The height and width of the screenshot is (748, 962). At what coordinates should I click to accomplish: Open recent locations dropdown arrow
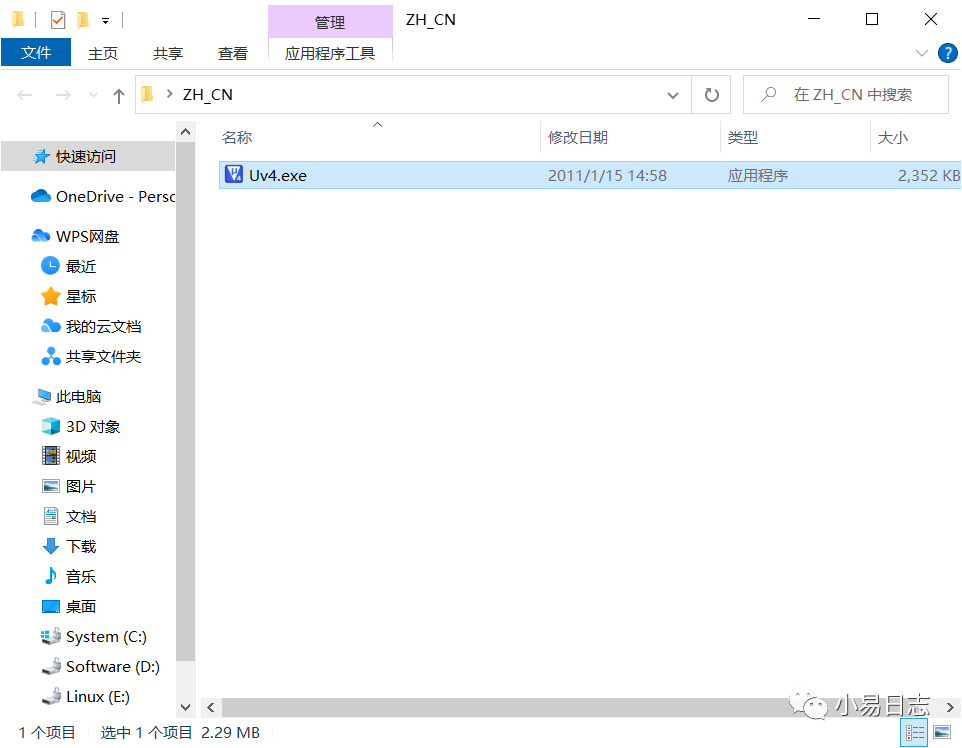[93, 95]
